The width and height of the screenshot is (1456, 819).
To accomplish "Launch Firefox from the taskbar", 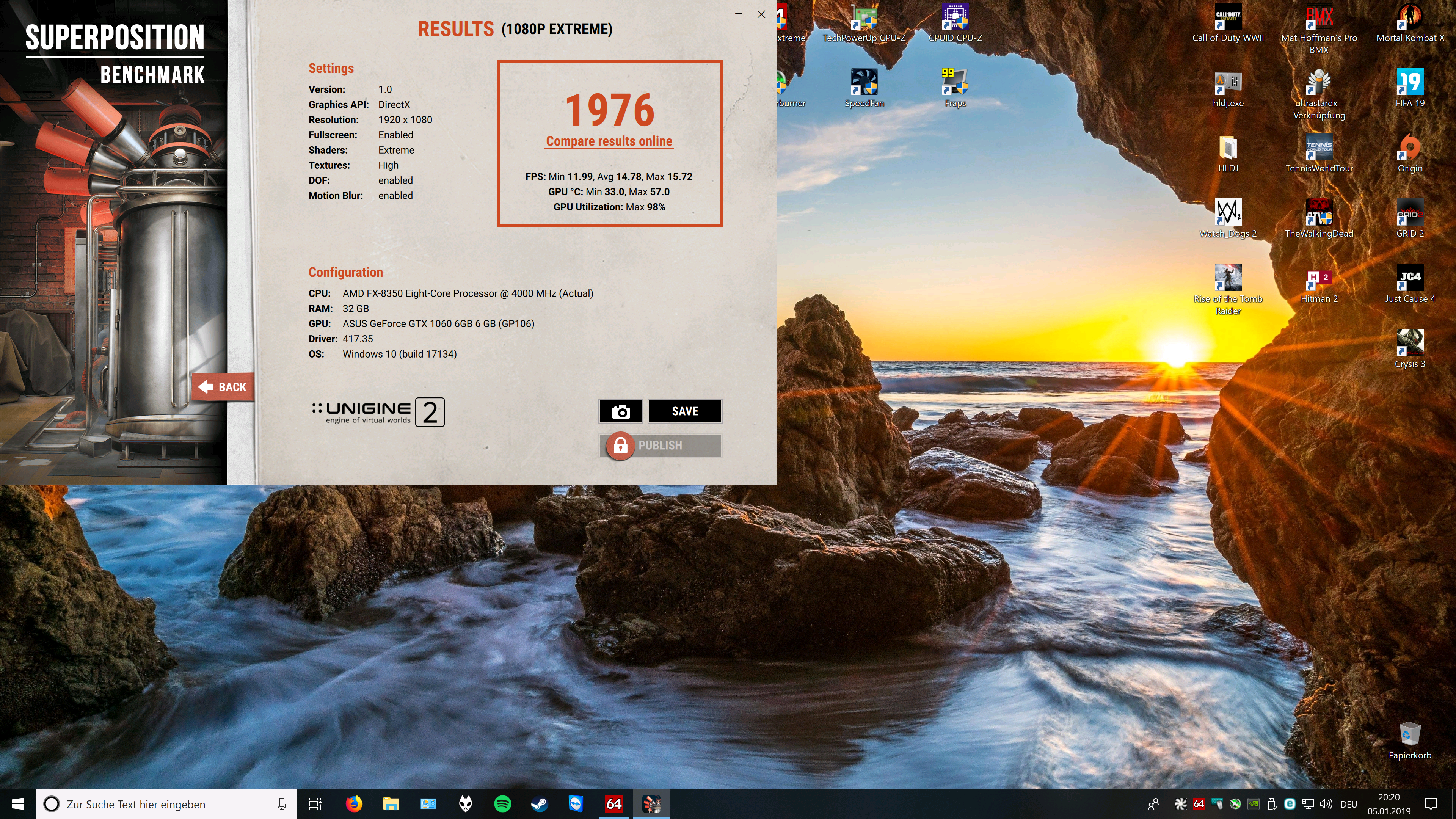I will pos(355,804).
